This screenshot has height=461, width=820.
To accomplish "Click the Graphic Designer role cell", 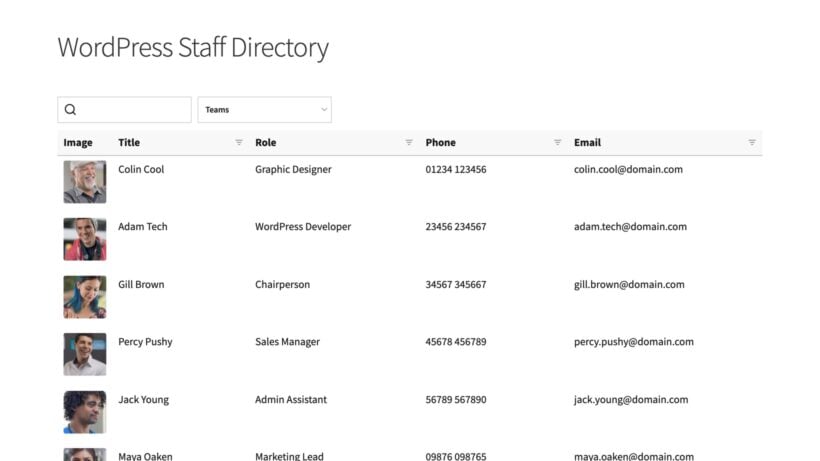I will coord(293,170).
